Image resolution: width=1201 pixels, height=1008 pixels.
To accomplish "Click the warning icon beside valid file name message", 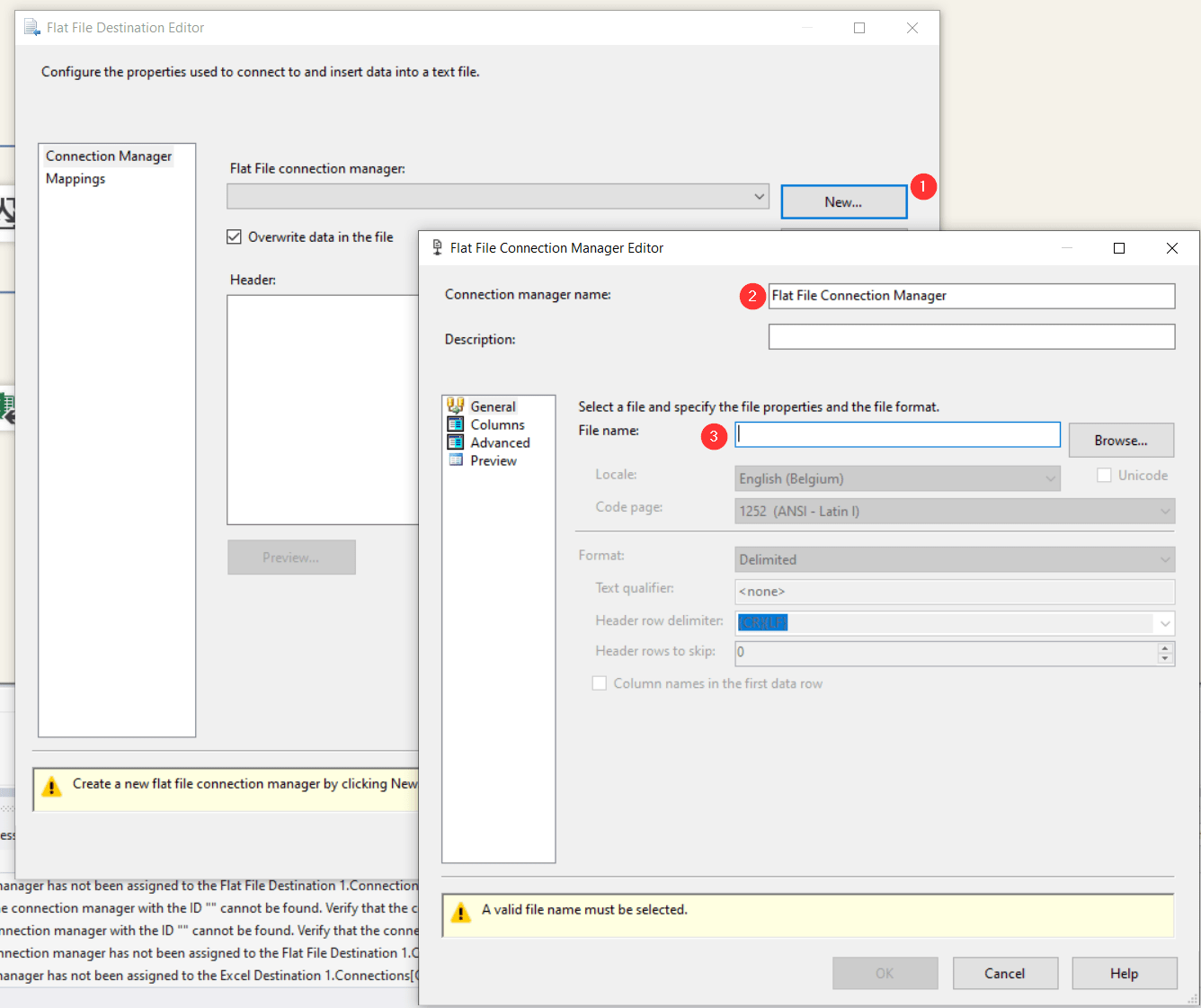I will coord(461,913).
